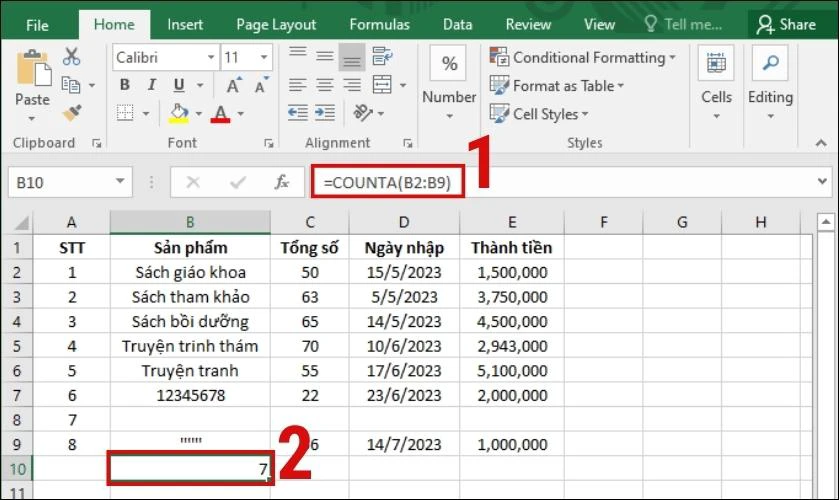840x500 pixels.
Task: Center text horizontally
Action: click(325, 85)
